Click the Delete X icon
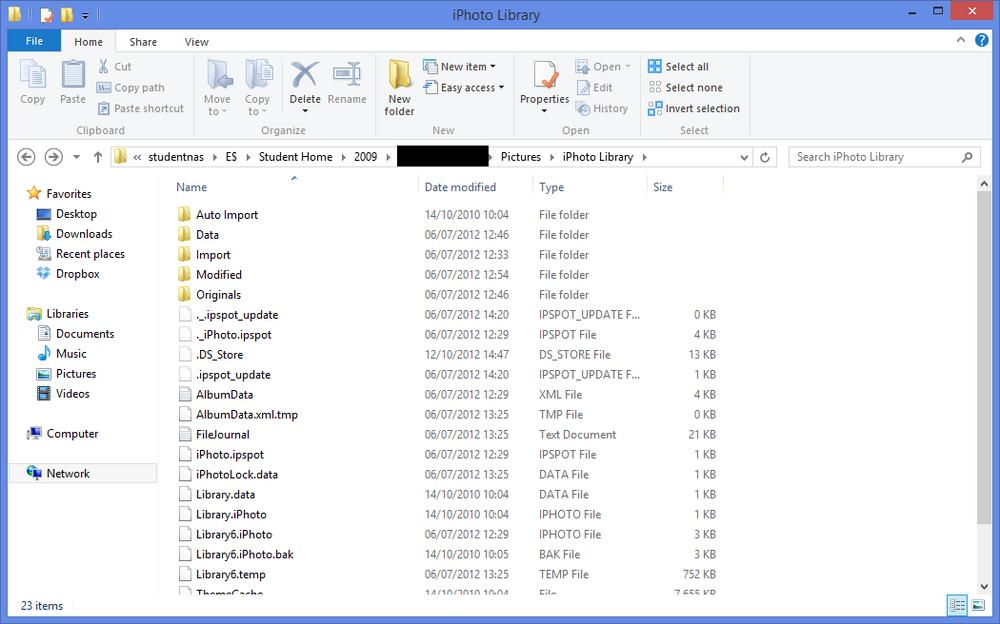Screen dimensions: 1000x624 pyautogui.click(x=305, y=75)
